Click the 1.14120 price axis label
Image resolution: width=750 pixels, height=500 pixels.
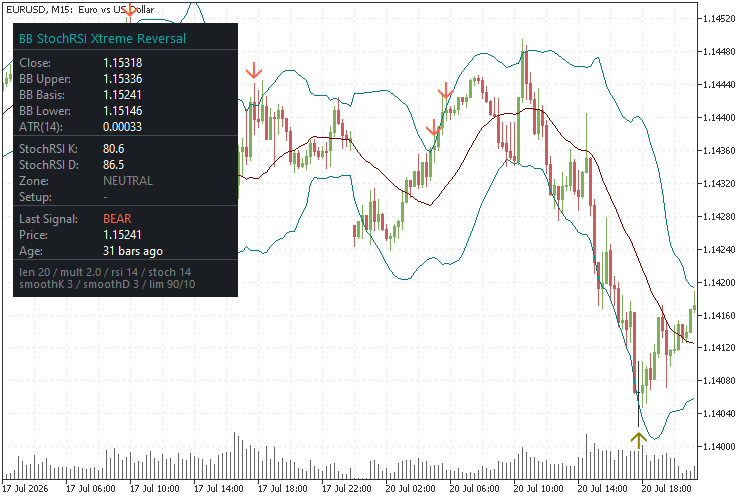(x=719, y=348)
